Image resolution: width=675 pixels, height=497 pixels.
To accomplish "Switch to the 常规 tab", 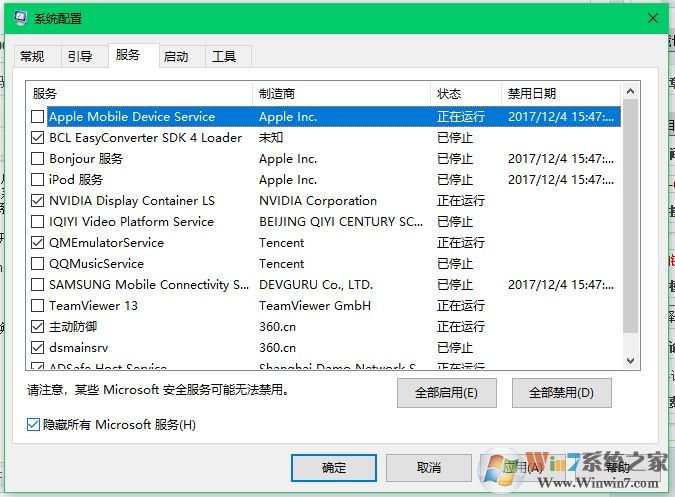I will pyautogui.click(x=32, y=56).
